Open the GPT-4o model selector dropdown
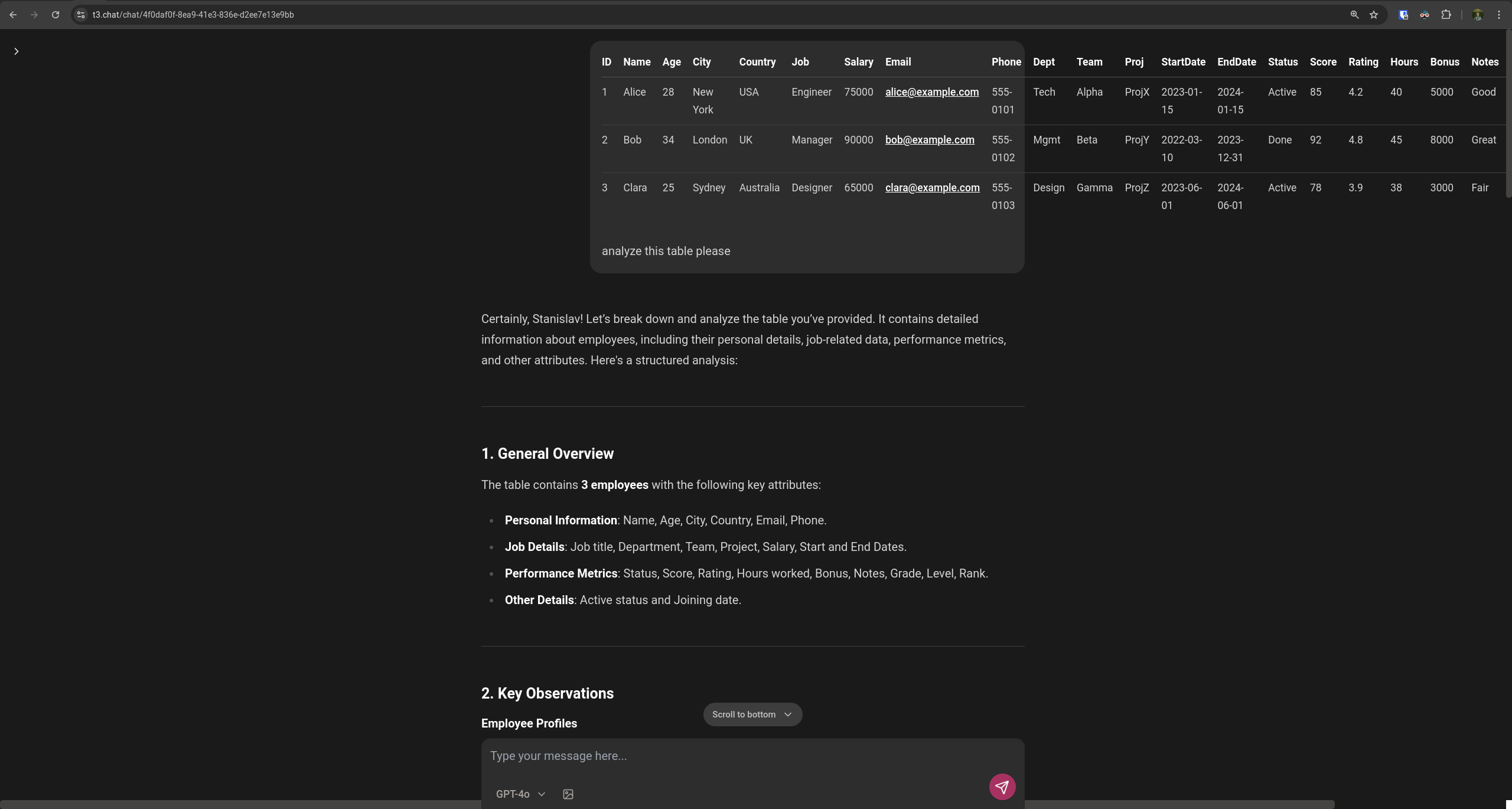Viewport: 1512px width, 809px height. 520,794
